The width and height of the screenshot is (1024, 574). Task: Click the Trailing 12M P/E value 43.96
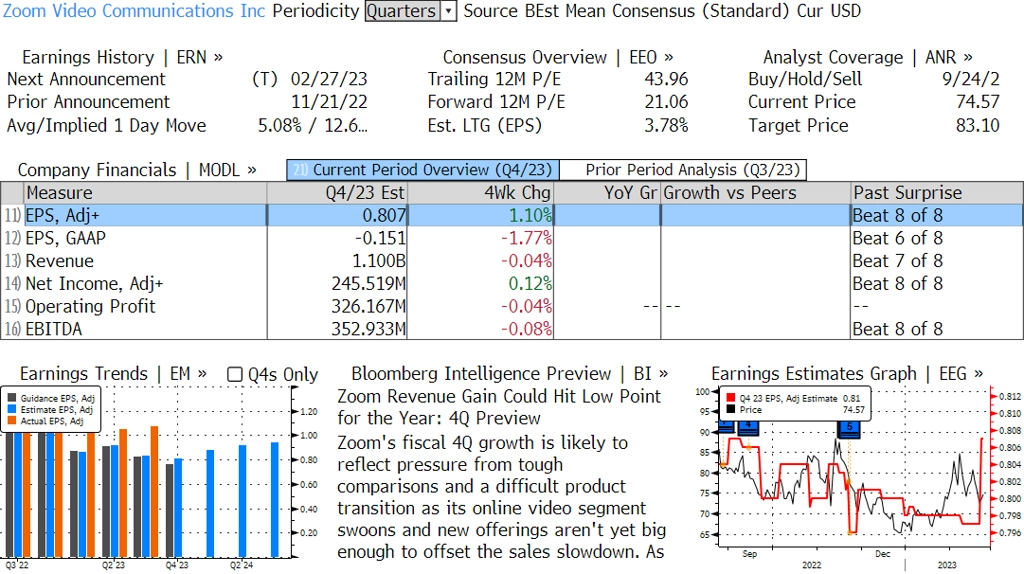click(x=666, y=79)
